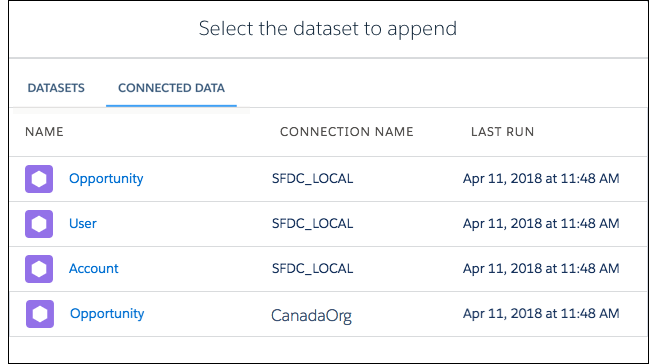Screen dimensions: 649x364
Task: Switch to the DATASETS tab
Action: (x=56, y=88)
